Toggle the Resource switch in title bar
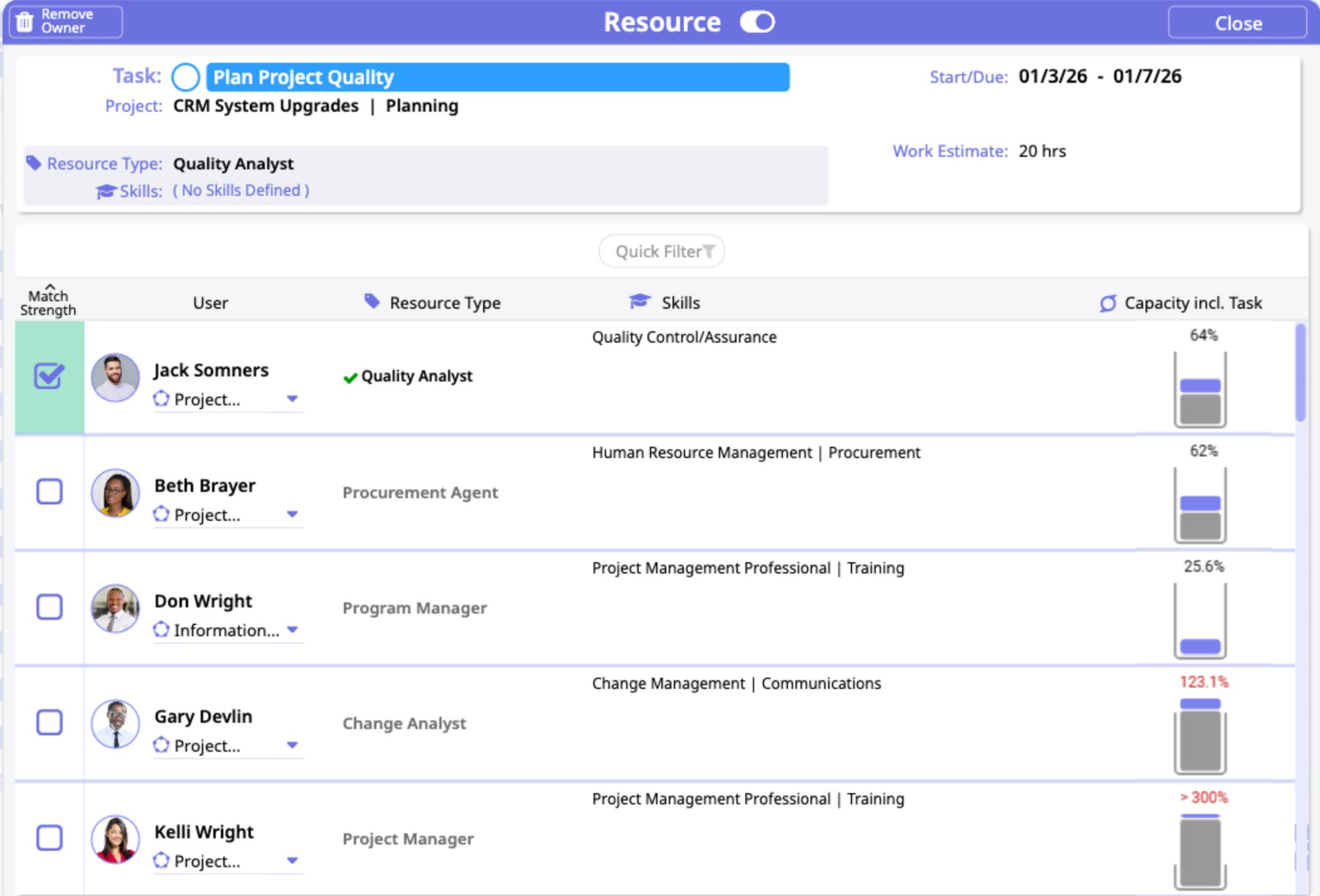The height and width of the screenshot is (896, 1320). tap(757, 23)
